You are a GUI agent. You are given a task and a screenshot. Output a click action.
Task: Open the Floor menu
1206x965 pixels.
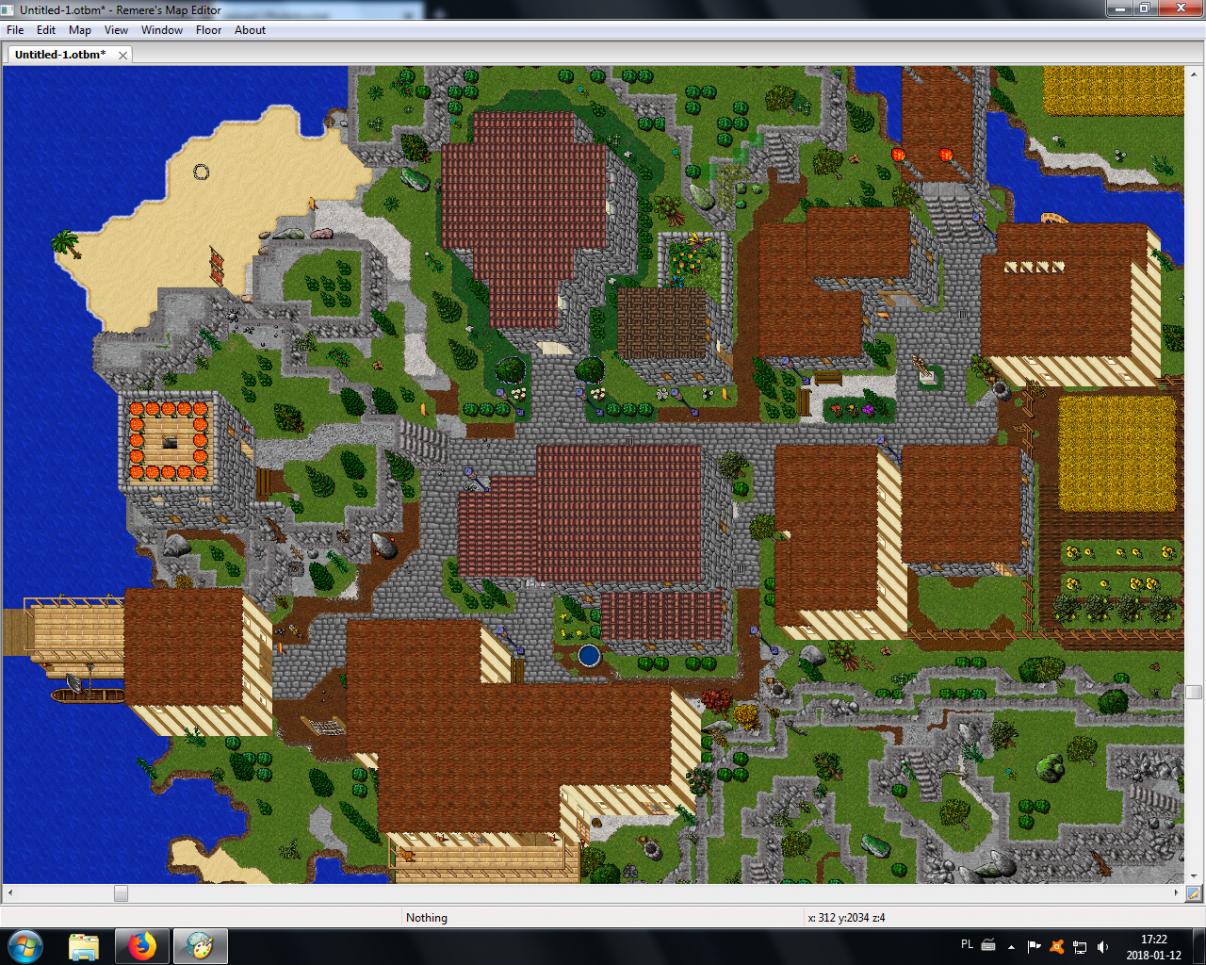208,30
